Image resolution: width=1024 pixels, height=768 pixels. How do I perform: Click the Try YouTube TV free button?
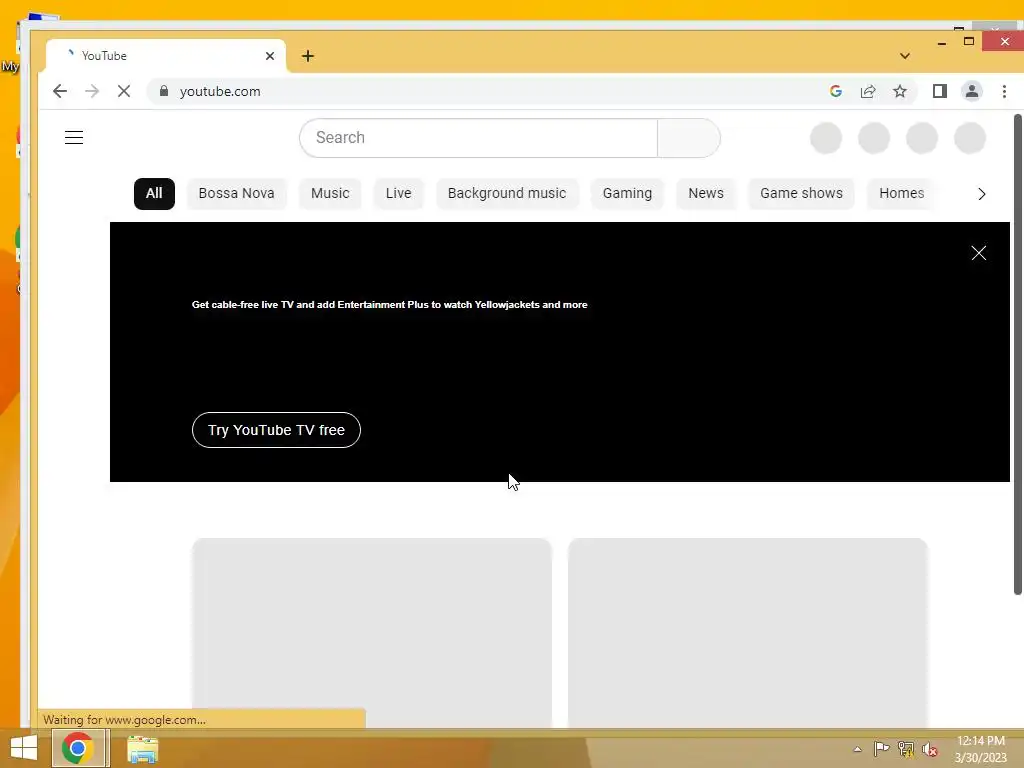coord(276,430)
